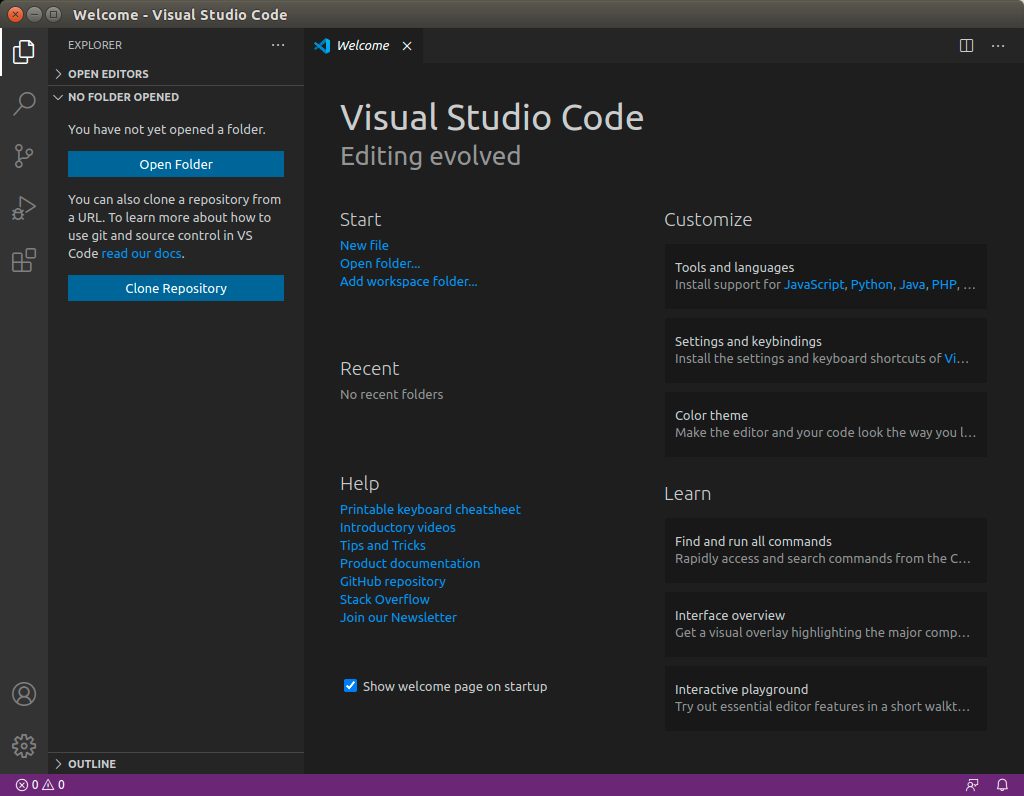1024x796 pixels.
Task: Install JavaScript language support link
Action: pyautogui.click(x=814, y=285)
